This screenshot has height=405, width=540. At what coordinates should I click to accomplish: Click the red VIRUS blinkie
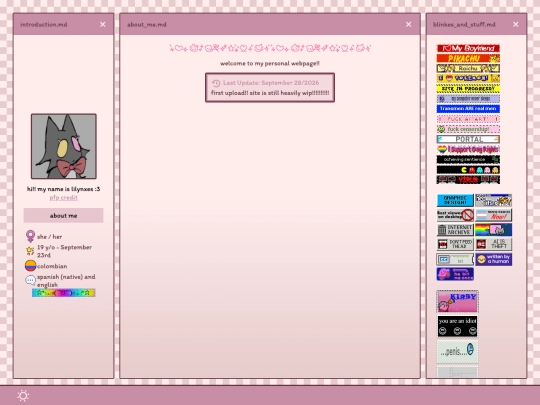[468, 179]
